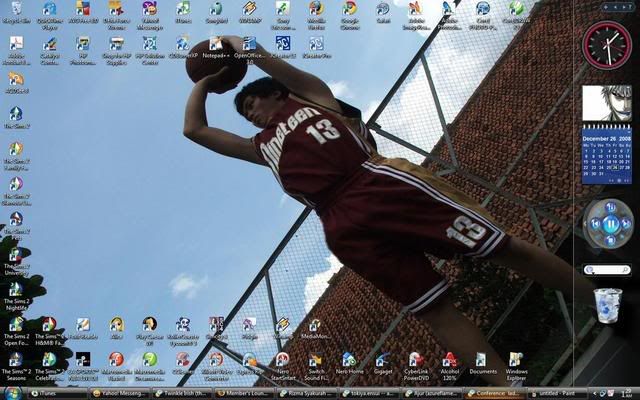Launch Nero Home from the desktop
This screenshot has width=640, height=400.
[348, 360]
